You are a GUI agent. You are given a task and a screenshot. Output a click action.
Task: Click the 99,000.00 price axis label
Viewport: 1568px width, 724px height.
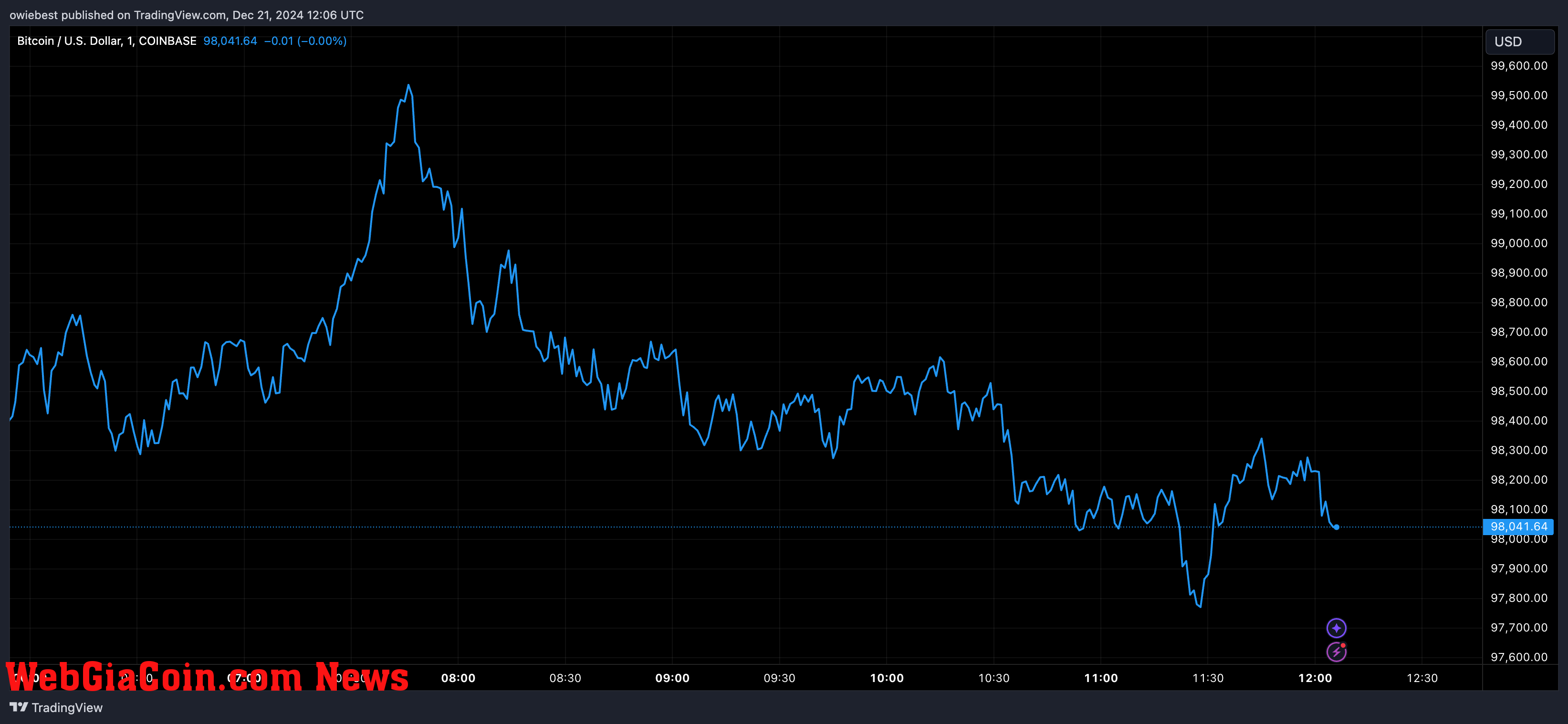tap(1519, 243)
